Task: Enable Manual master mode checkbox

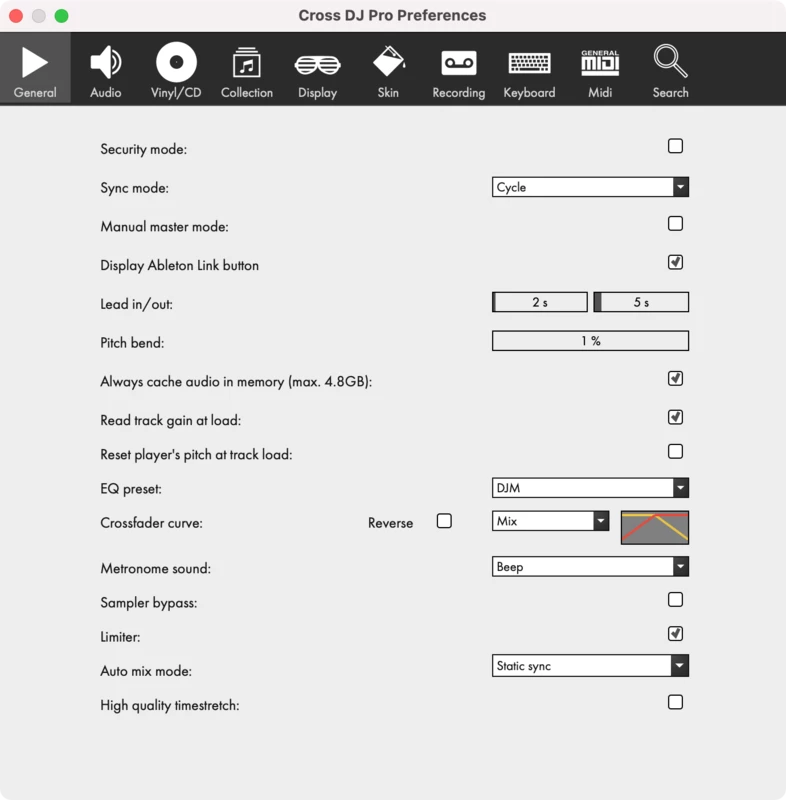Action: tap(675, 223)
